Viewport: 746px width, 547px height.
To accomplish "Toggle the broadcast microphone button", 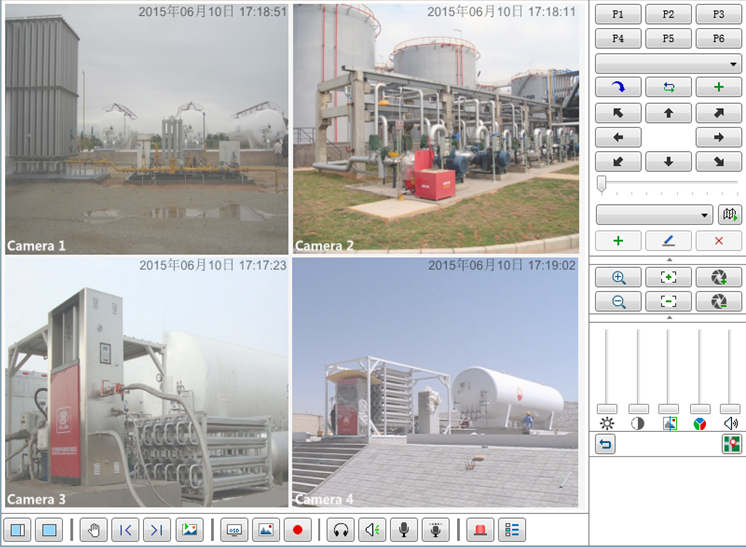I will [x=436, y=530].
